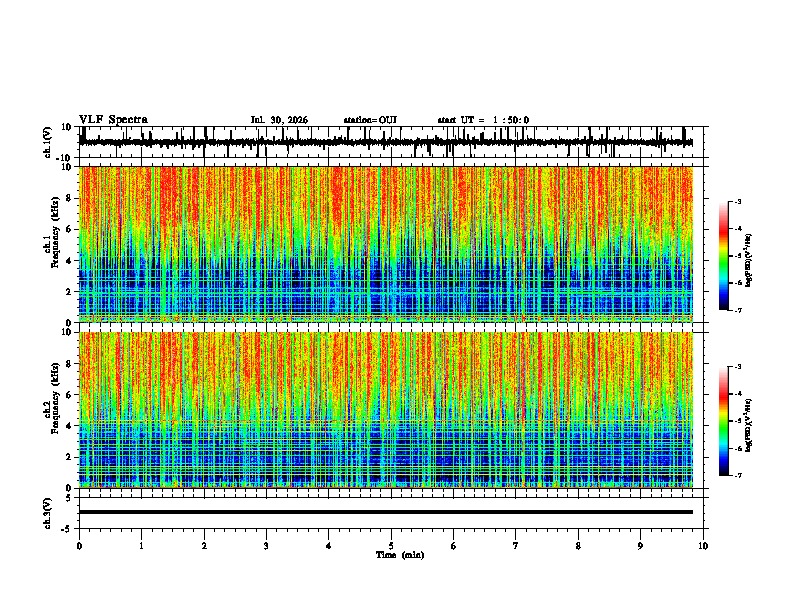
Task: Click inside the ch.1 spectrogram plot
Action: (x=386, y=244)
